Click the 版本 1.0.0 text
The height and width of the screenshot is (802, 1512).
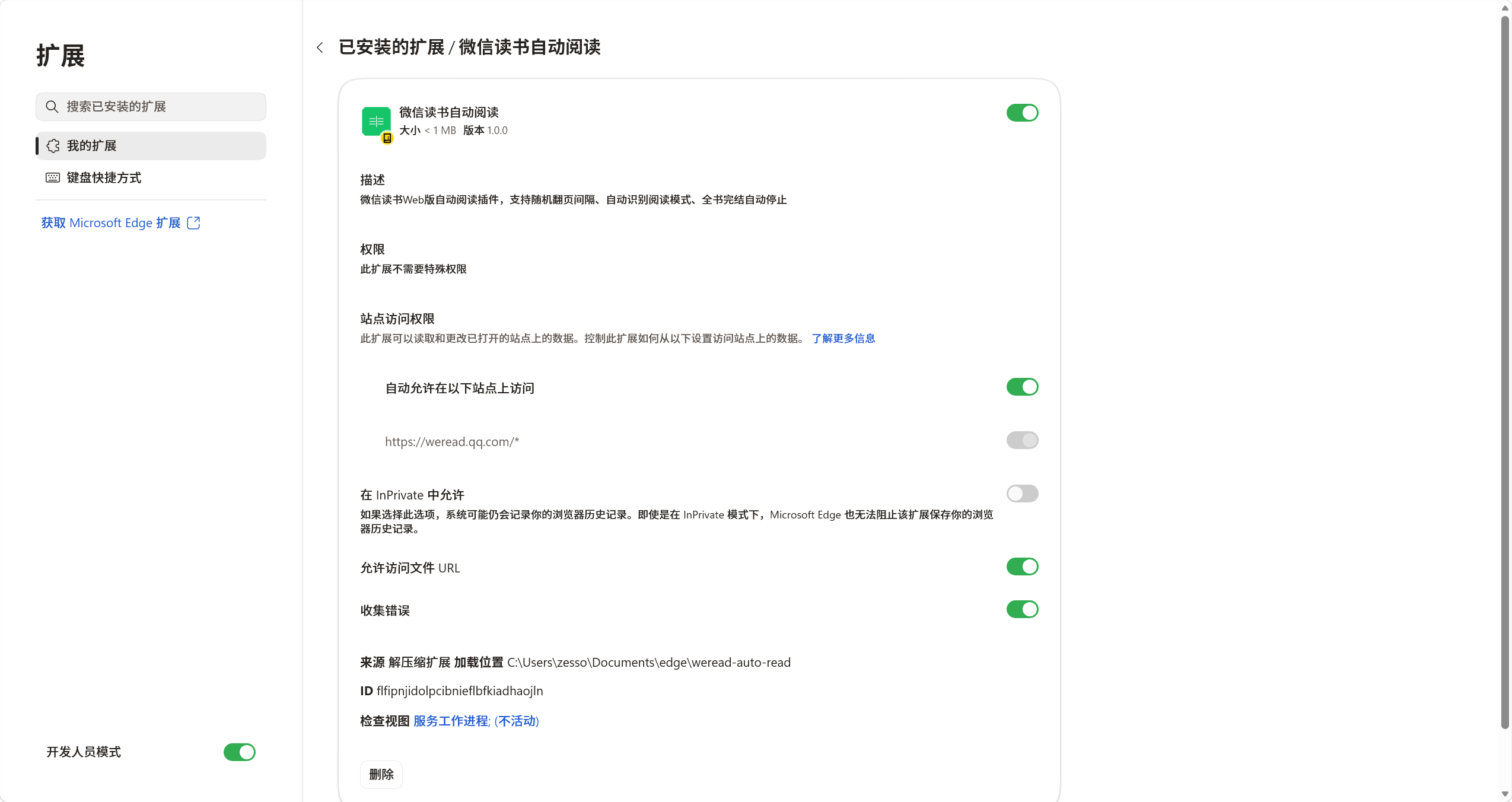[x=485, y=131]
